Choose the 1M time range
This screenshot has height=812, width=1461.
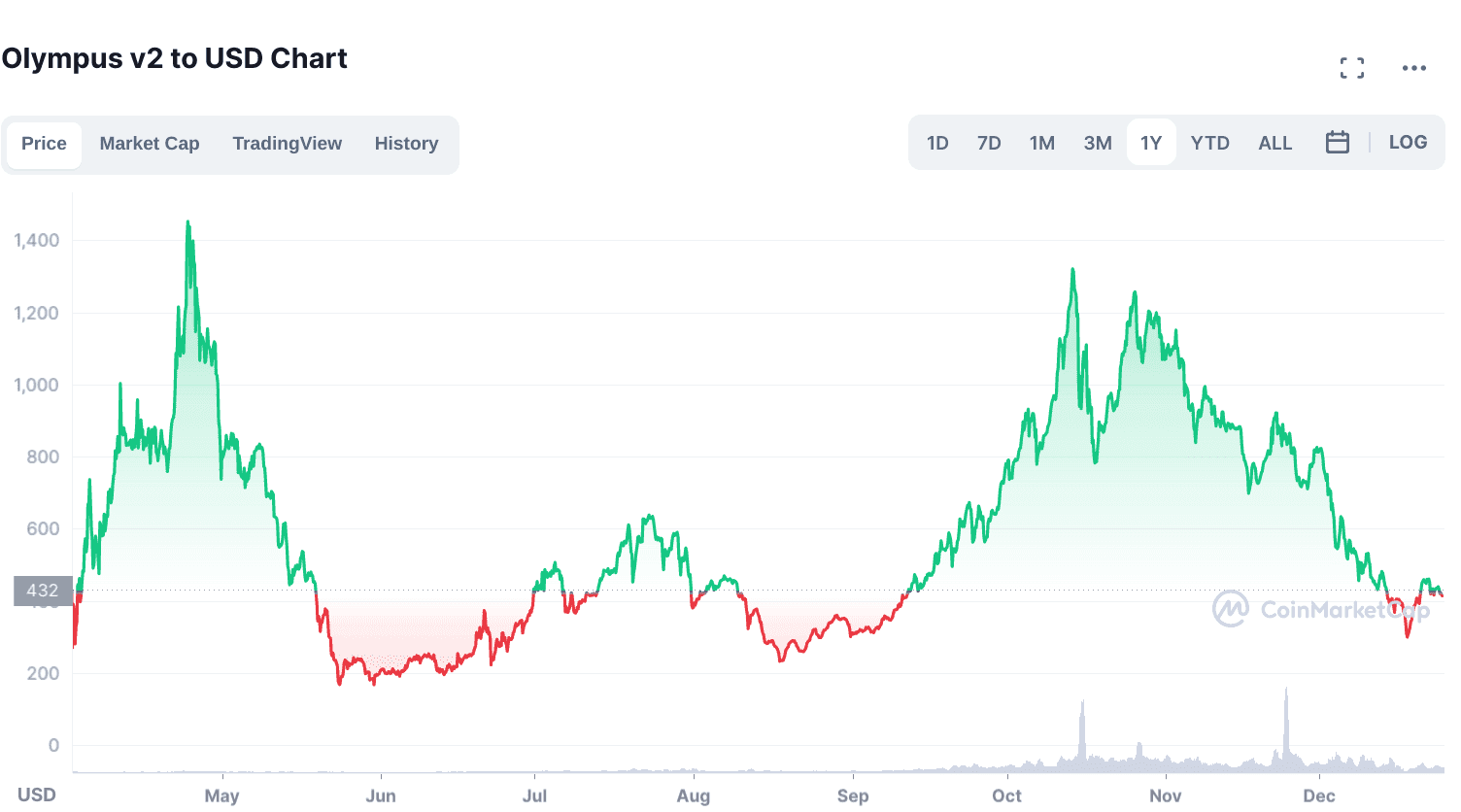pyautogui.click(x=1041, y=144)
